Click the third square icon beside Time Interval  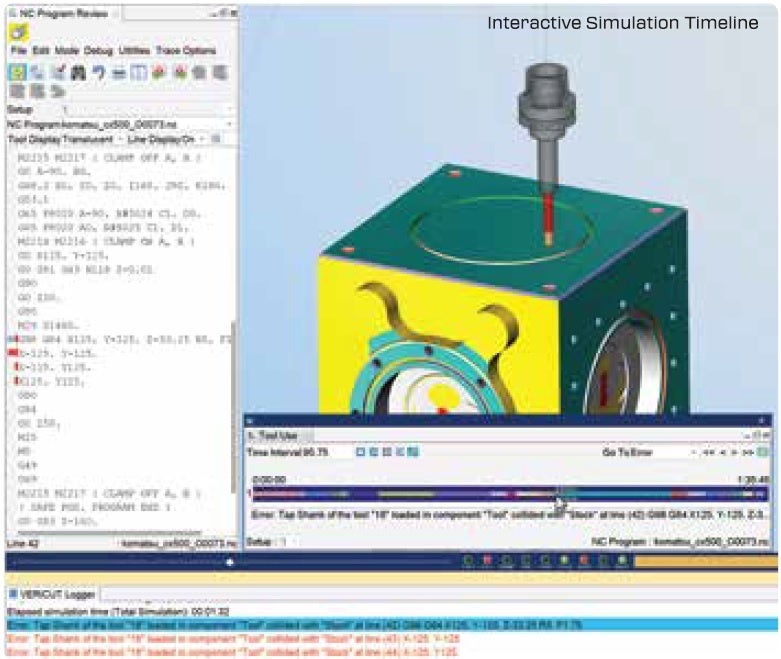click(387, 452)
